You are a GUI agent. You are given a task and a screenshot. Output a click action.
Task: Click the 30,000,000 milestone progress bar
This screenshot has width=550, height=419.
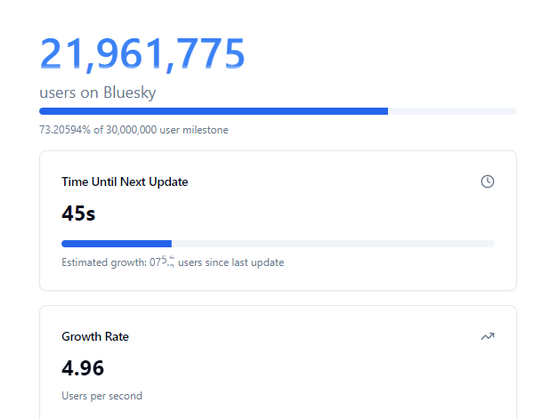coord(278,111)
